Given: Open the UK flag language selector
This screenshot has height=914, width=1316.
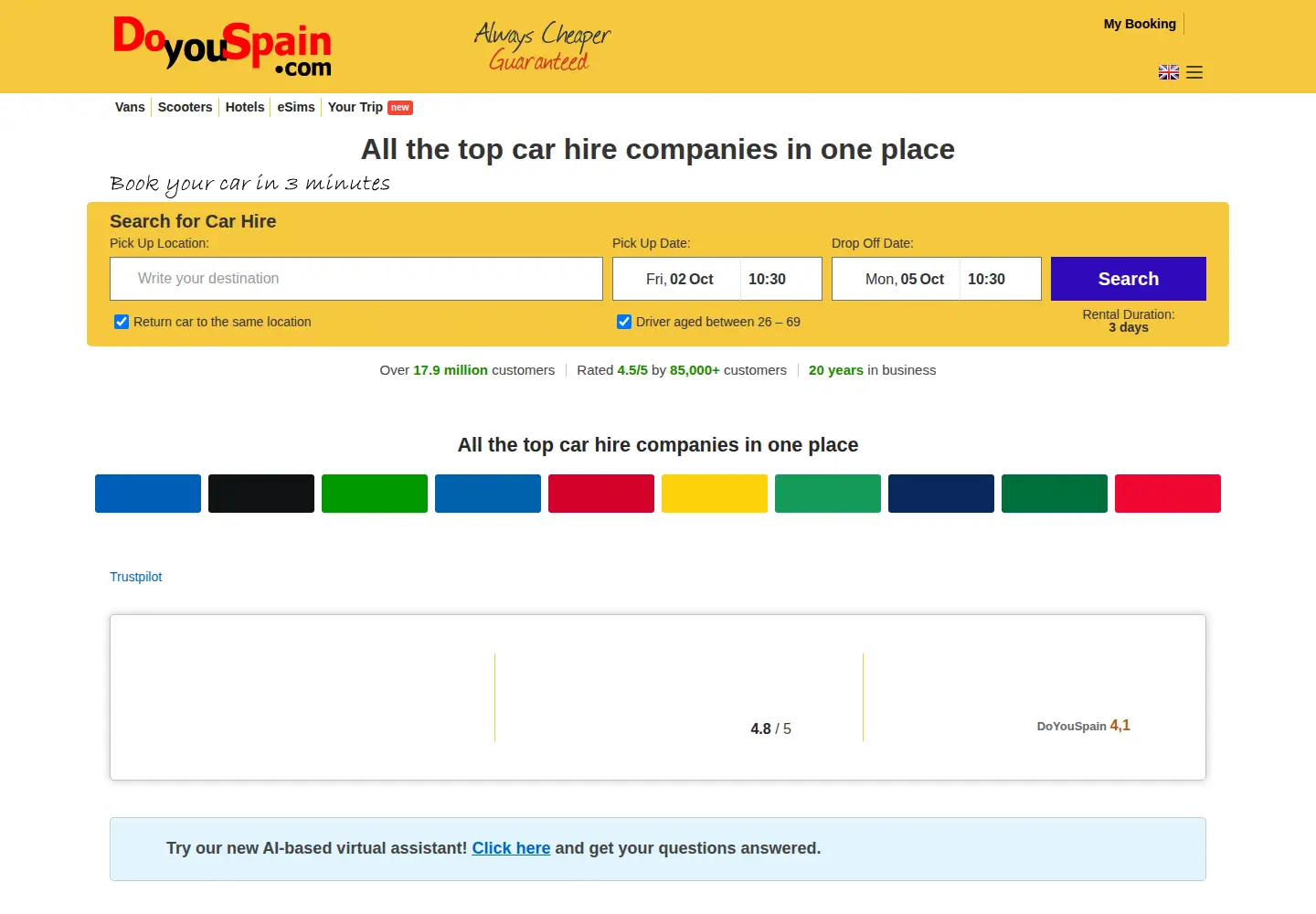Looking at the screenshot, I should [x=1169, y=72].
